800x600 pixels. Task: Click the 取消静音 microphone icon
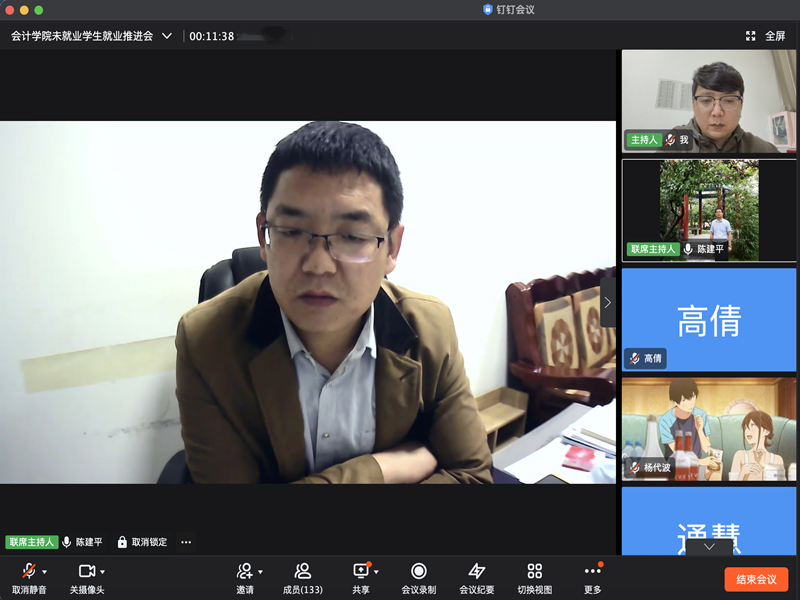[28, 571]
